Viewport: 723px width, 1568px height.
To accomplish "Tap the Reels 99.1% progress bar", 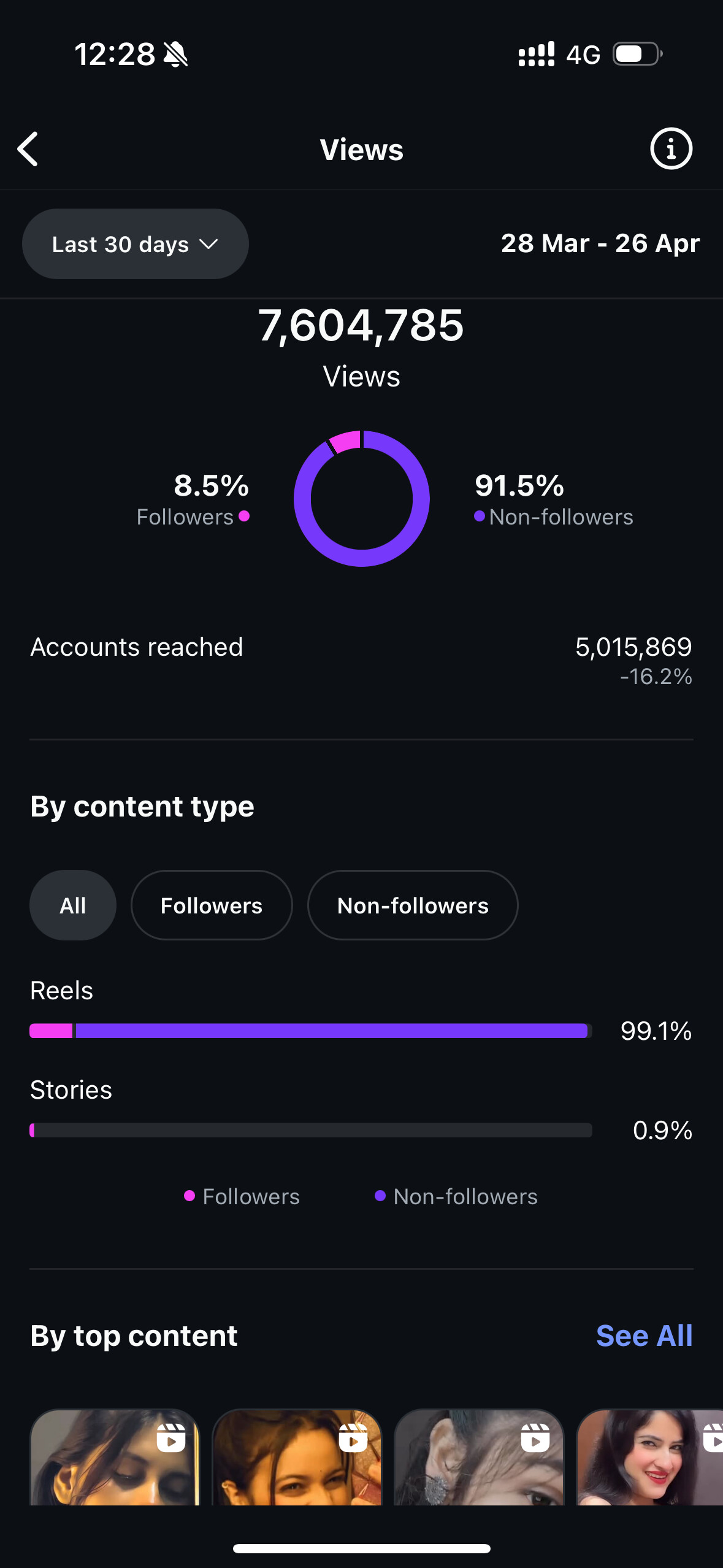I will [311, 1031].
